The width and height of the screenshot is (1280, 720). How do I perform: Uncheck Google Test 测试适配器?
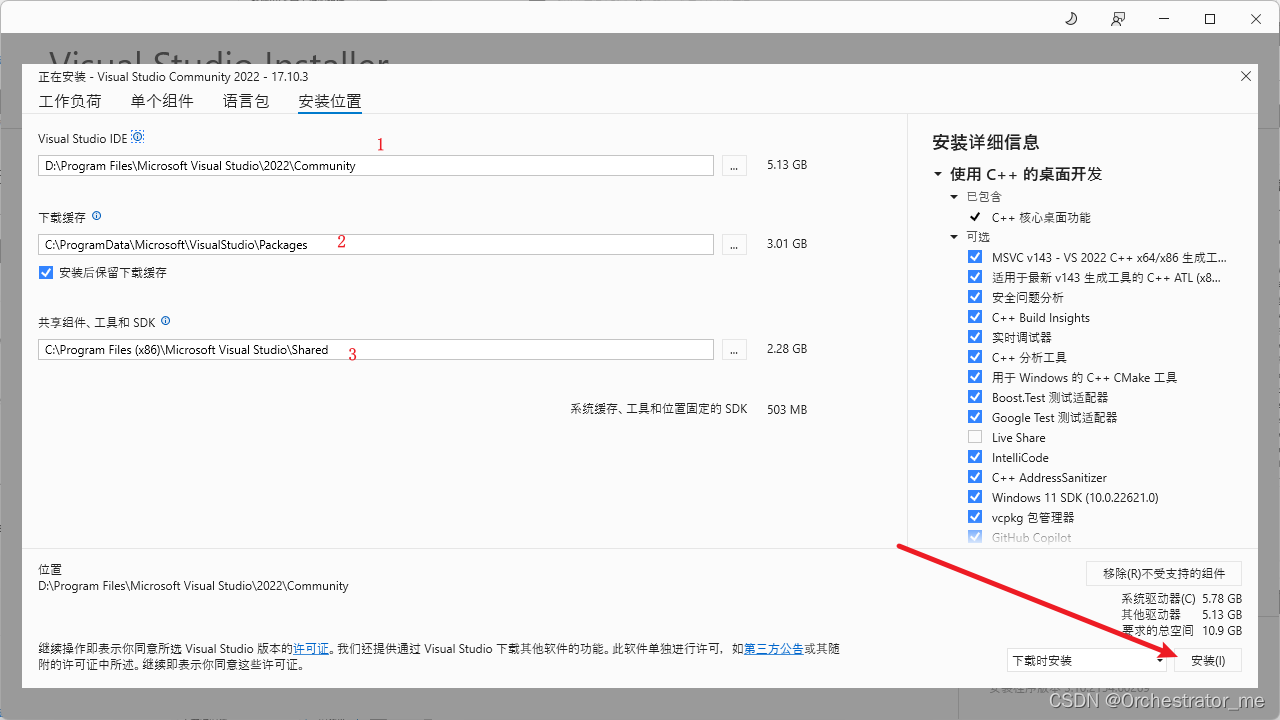[975, 417]
